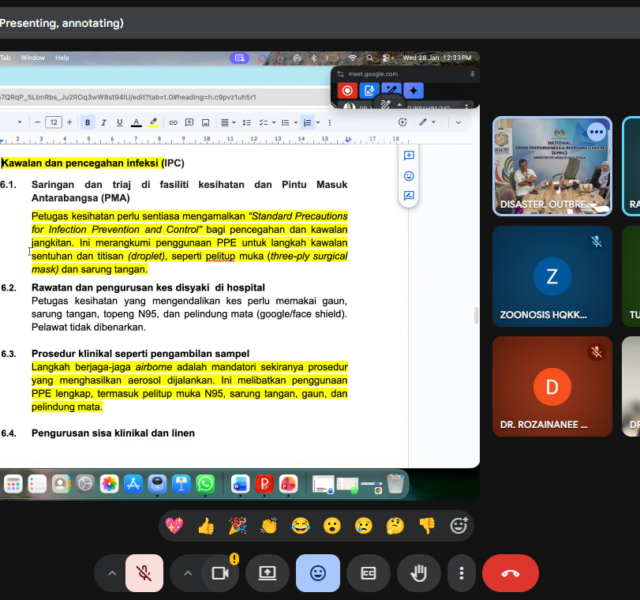Open the Help menu in menu bar
This screenshot has width=640, height=600.
62,58
